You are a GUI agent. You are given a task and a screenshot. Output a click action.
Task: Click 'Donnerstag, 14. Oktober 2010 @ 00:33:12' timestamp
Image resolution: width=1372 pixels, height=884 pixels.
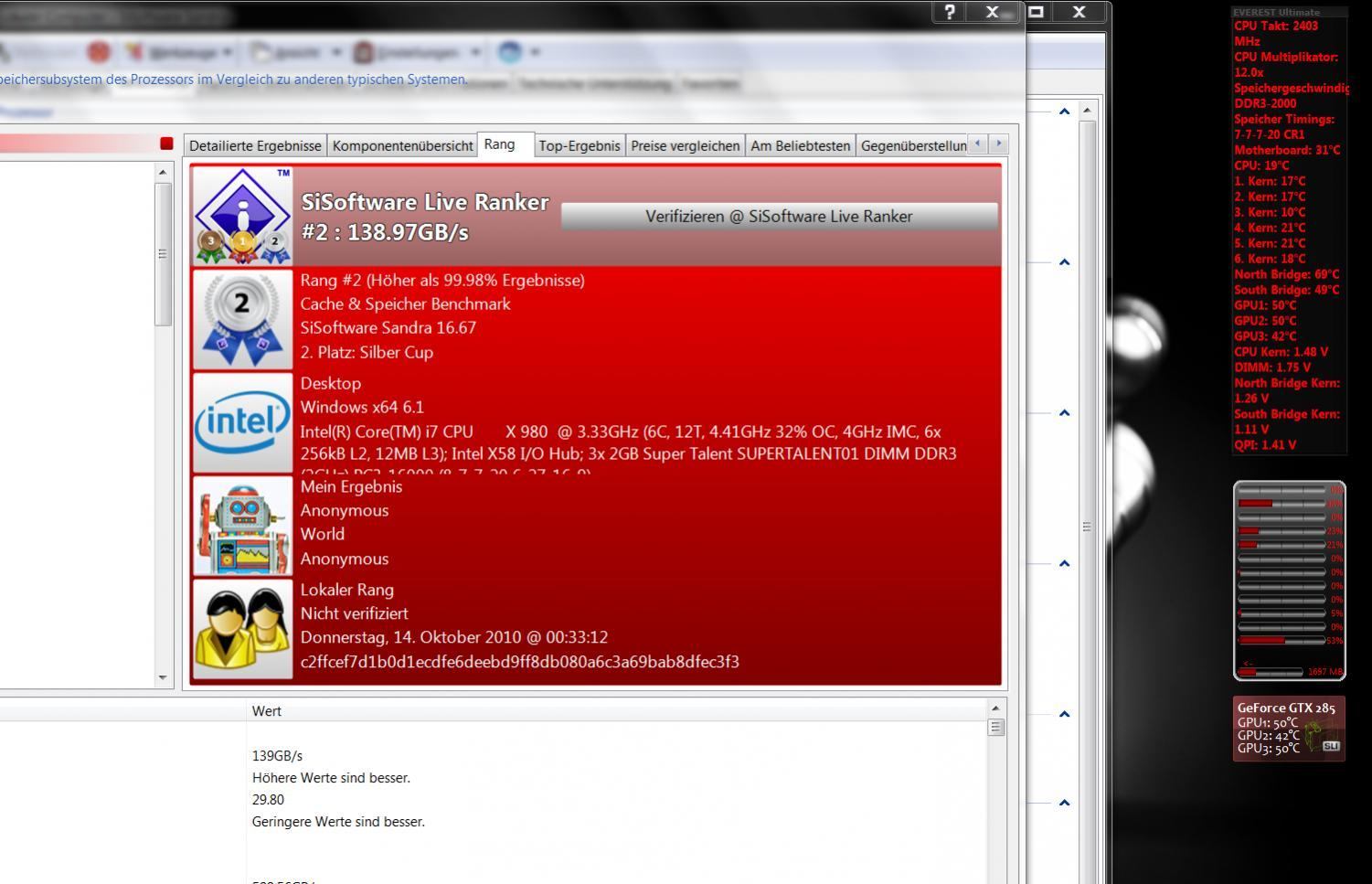454,638
